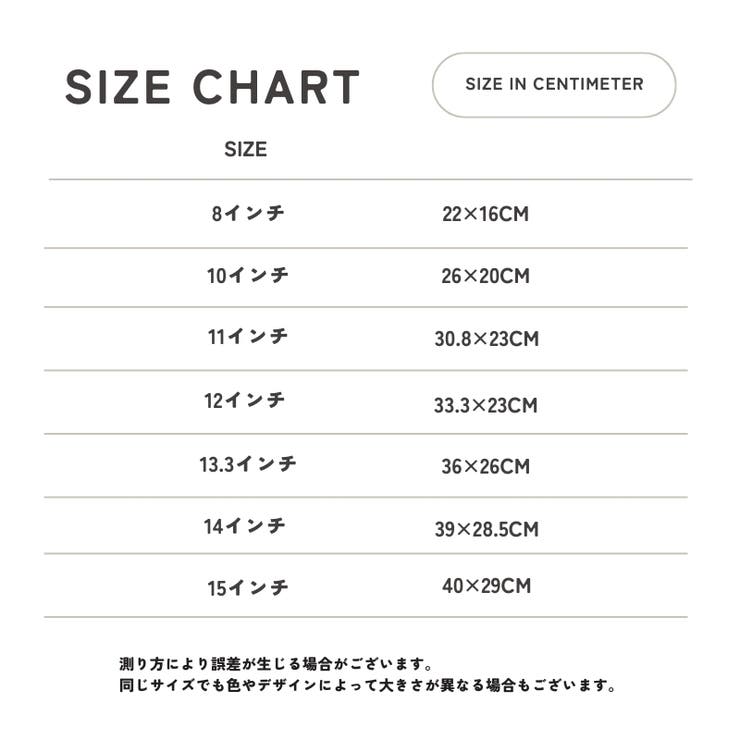Click the 測り方により誤差 note line
The width and height of the screenshot is (740, 740).
[x=276, y=664]
